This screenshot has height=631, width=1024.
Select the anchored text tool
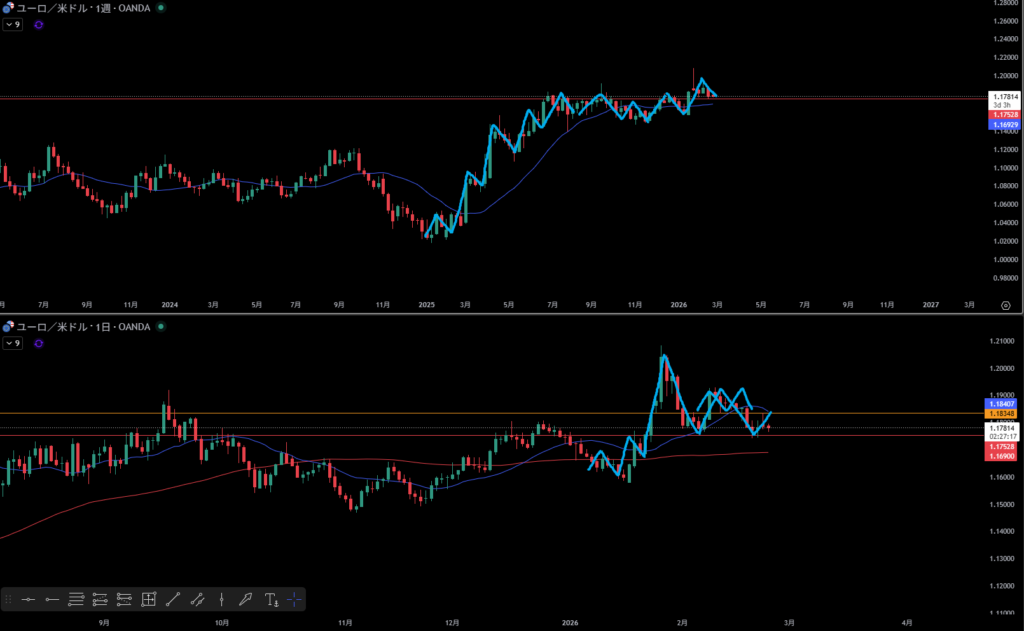(271, 599)
